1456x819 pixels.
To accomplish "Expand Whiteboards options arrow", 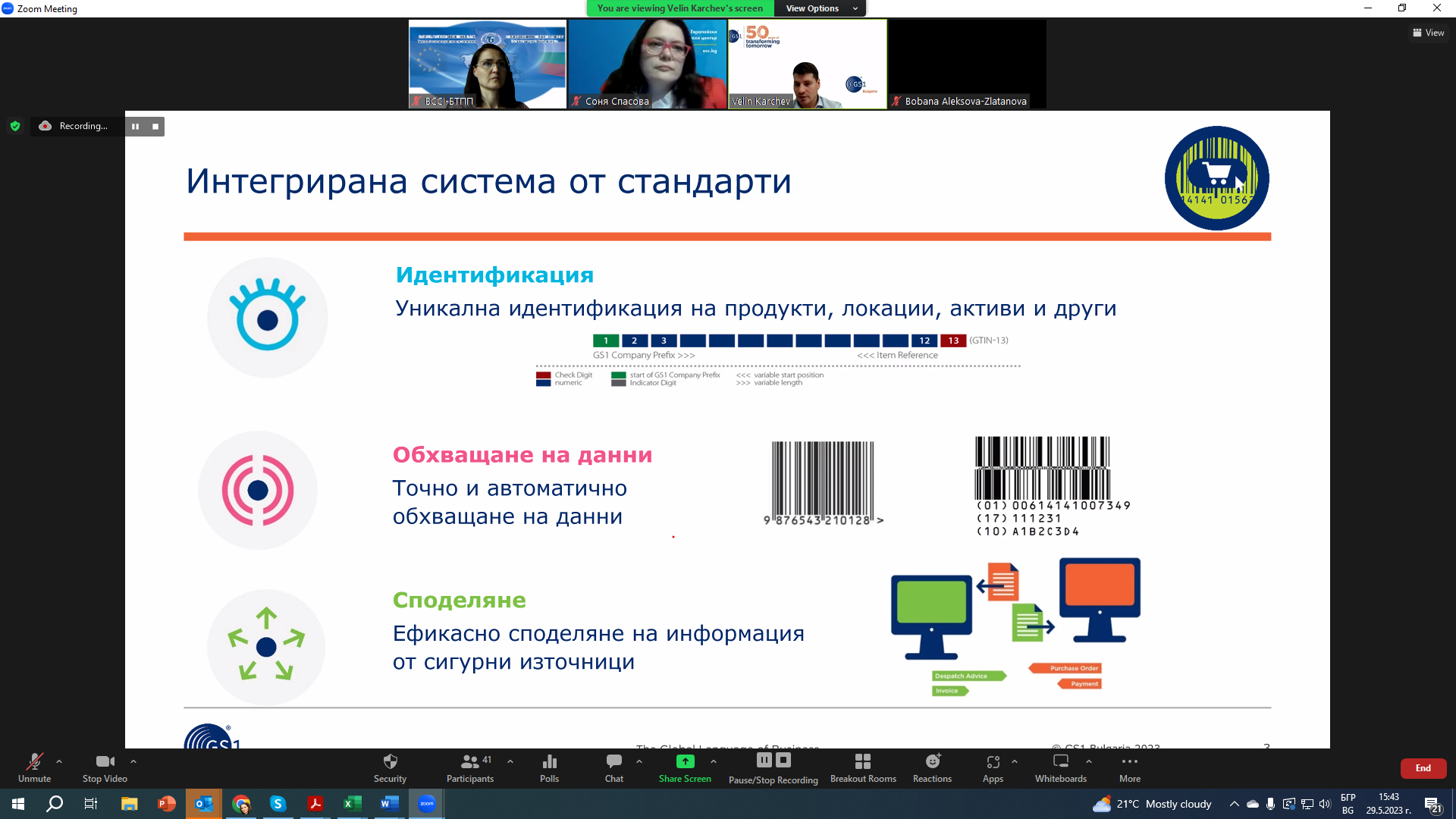I will (1089, 761).
